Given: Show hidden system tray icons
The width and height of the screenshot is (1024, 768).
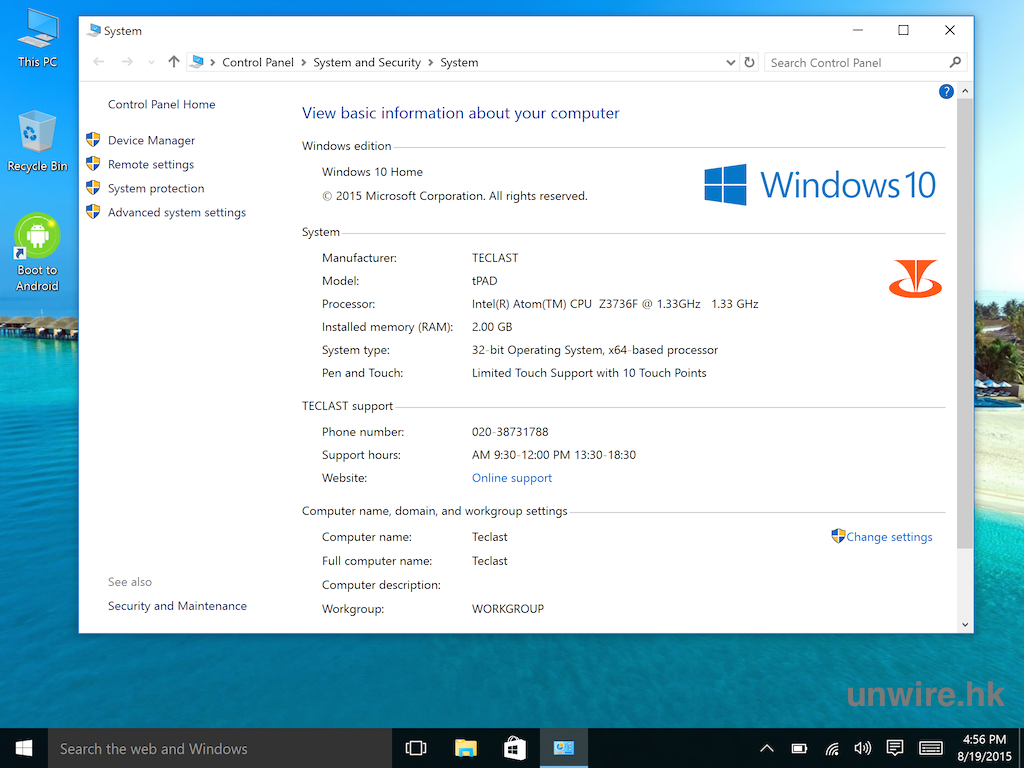Looking at the screenshot, I should (x=767, y=748).
